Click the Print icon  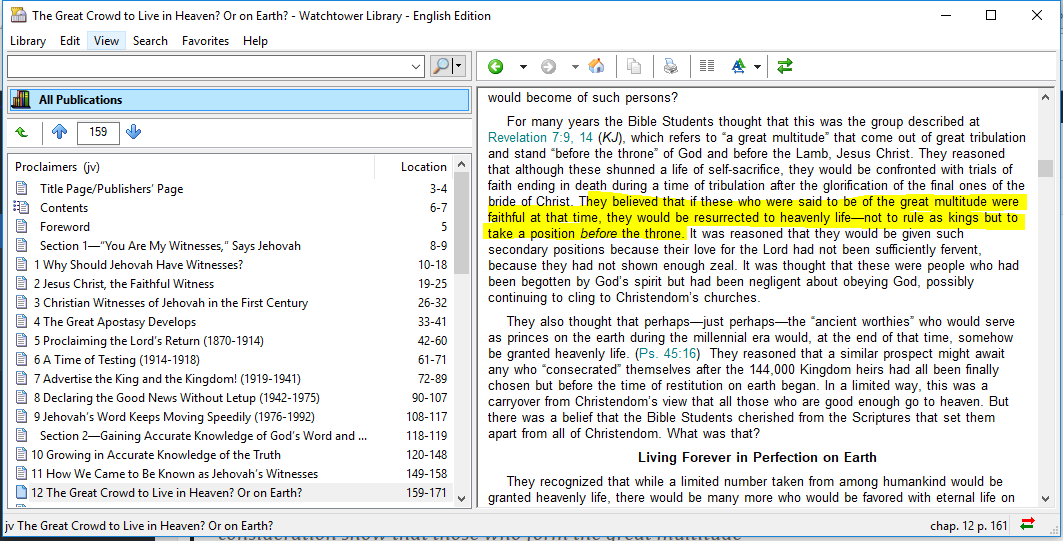click(670, 67)
